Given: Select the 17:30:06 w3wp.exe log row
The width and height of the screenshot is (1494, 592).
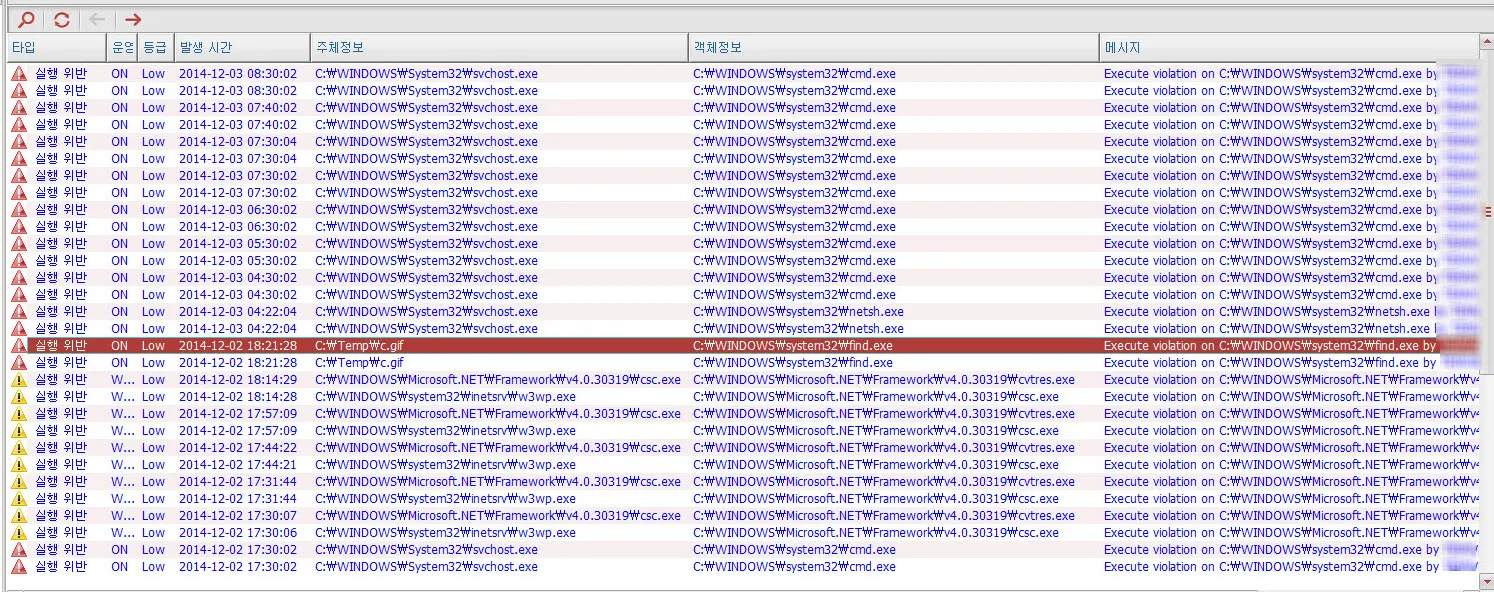Looking at the screenshot, I should click(x=445, y=533).
